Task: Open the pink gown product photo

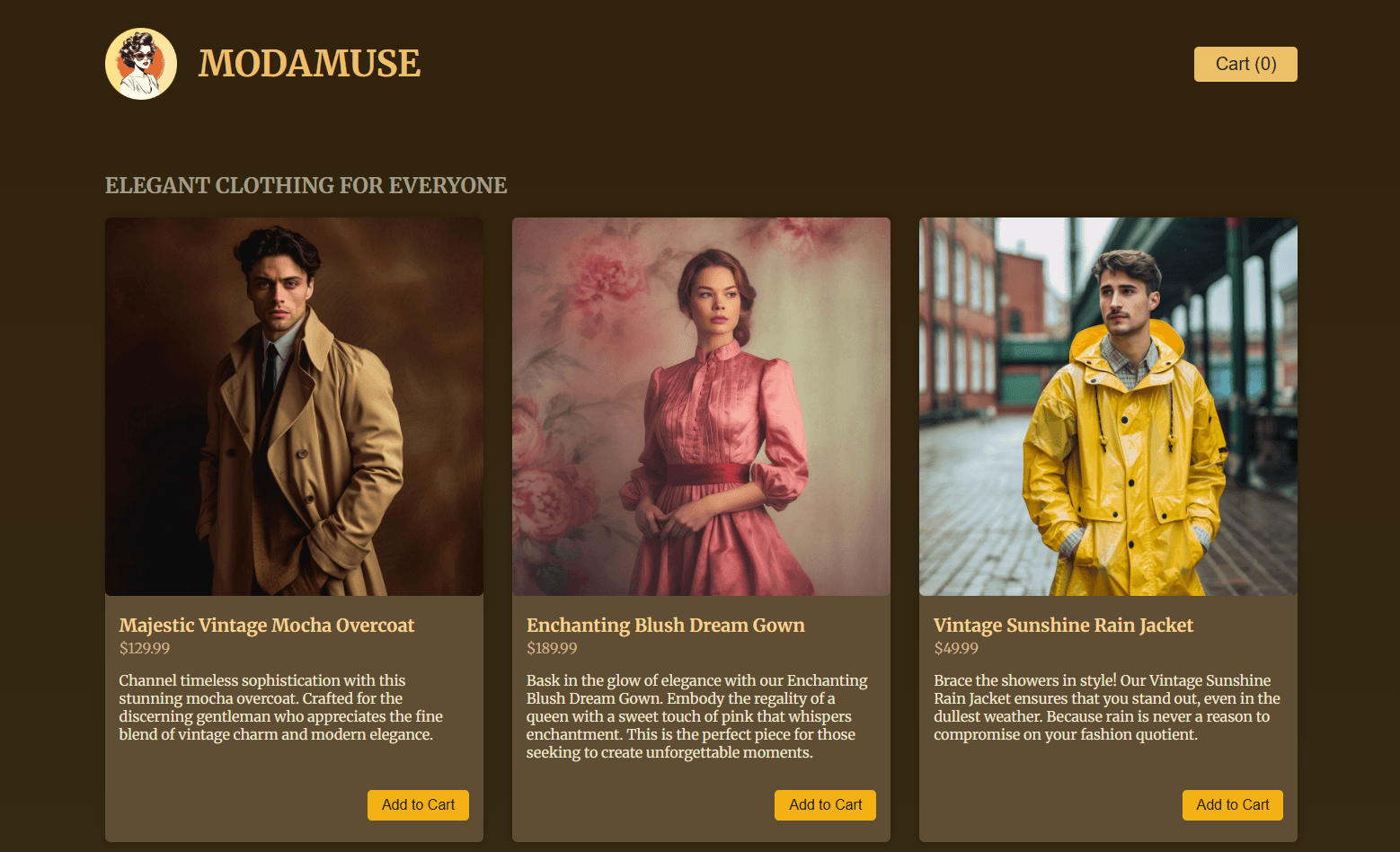Action: point(701,406)
